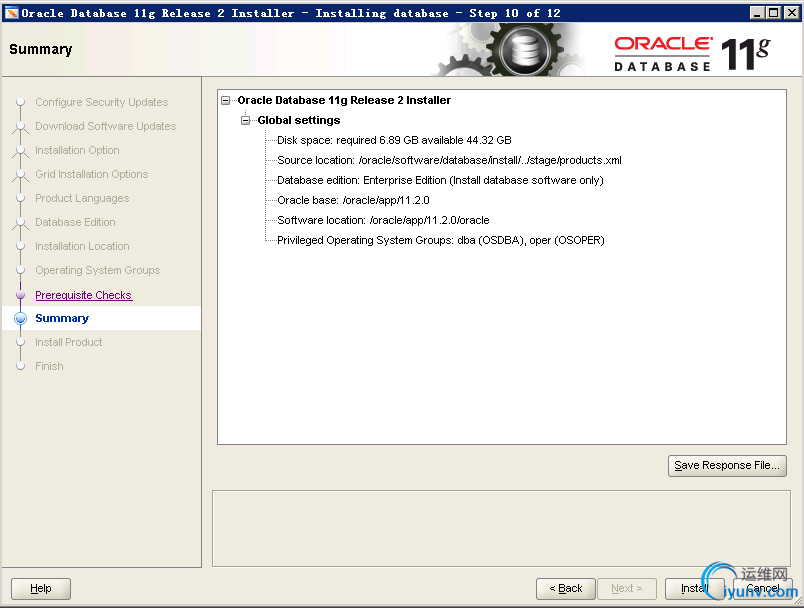Click the disabled Next button
This screenshot has width=804, height=608.
click(x=627, y=589)
